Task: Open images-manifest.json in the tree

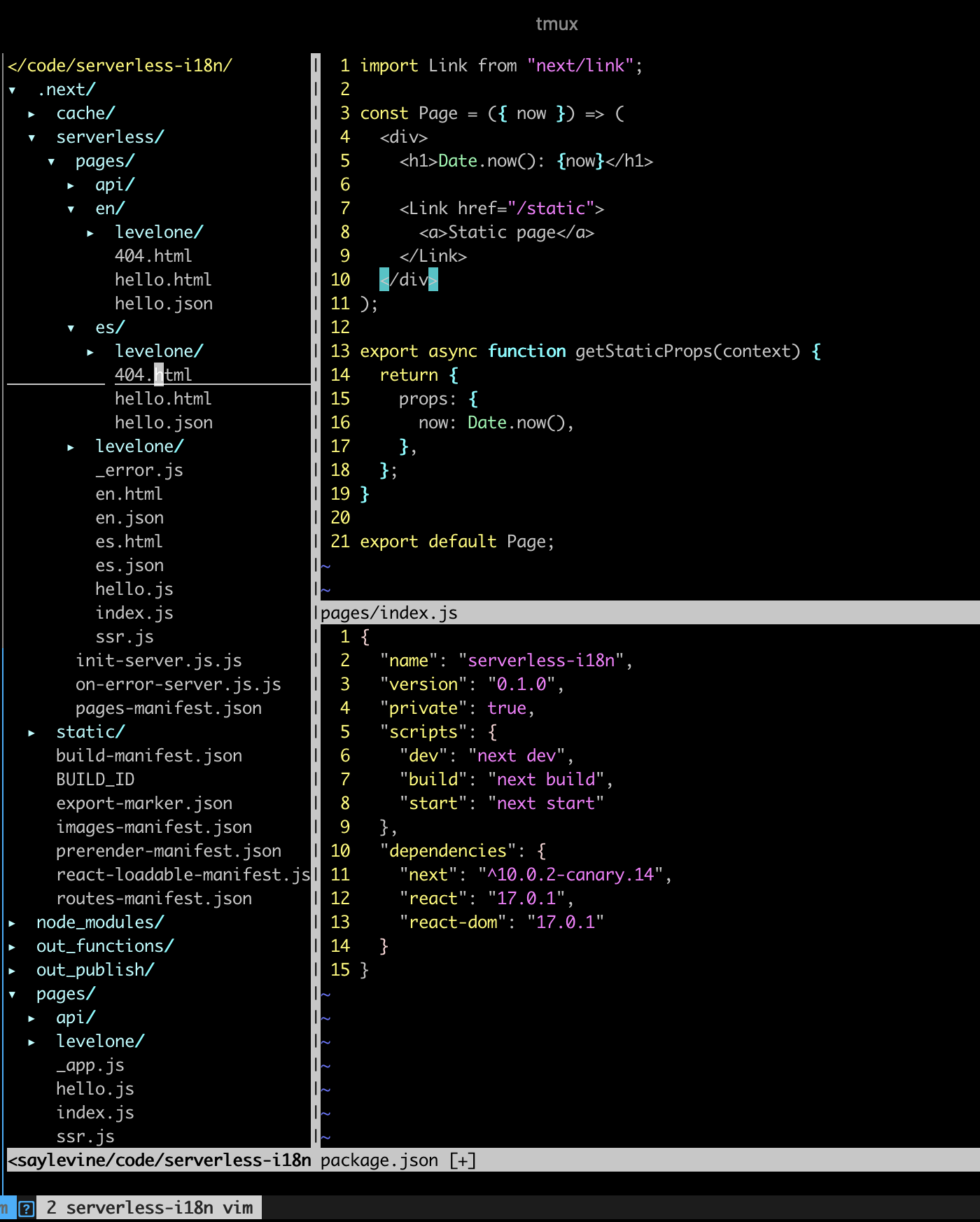Action: point(154,827)
